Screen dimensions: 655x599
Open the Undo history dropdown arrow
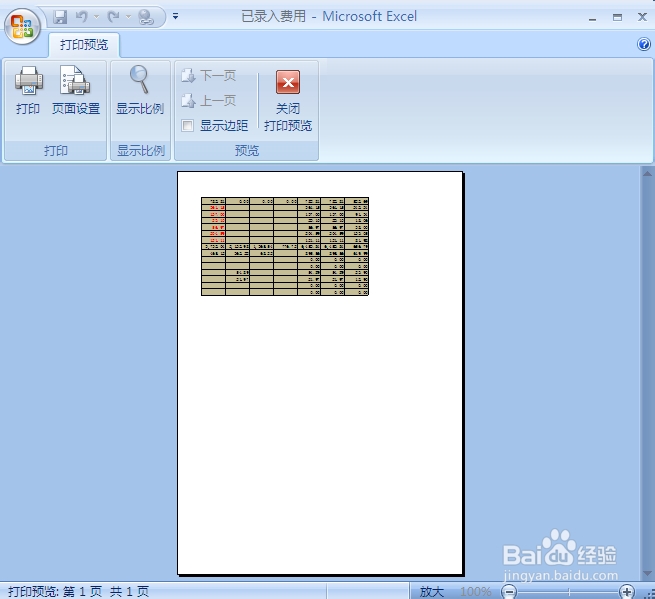(x=96, y=17)
